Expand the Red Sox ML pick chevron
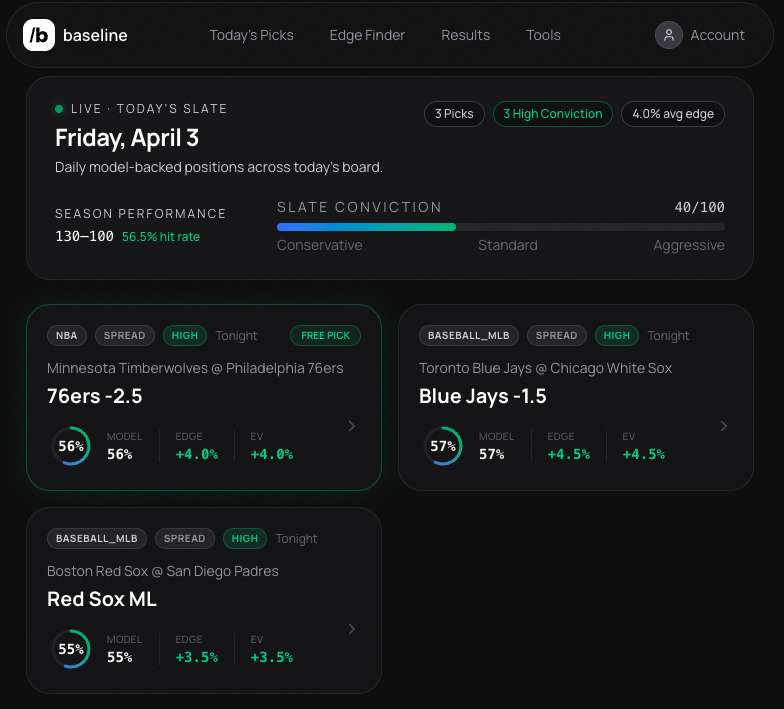784x709 pixels. [352, 629]
